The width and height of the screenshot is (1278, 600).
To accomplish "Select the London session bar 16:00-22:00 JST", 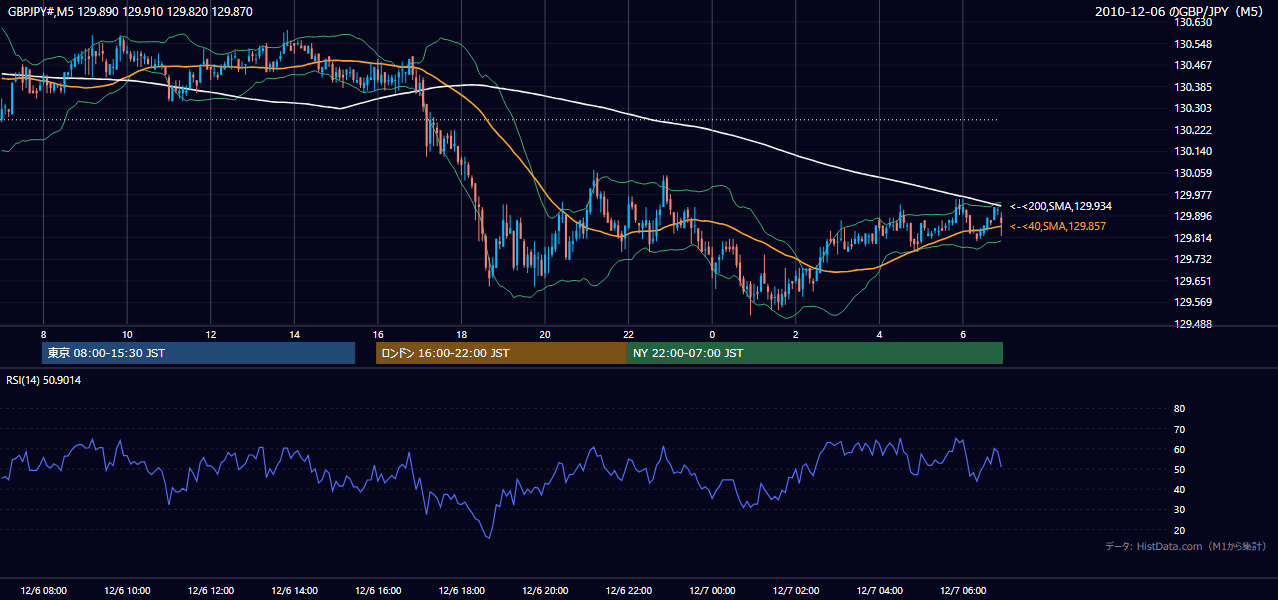I will tap(501, 353).
